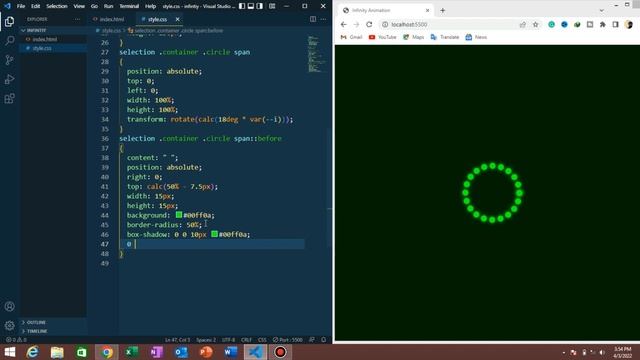Click errors and warnings count in status bar
This screenshot has height=360, width=640.
16,340
